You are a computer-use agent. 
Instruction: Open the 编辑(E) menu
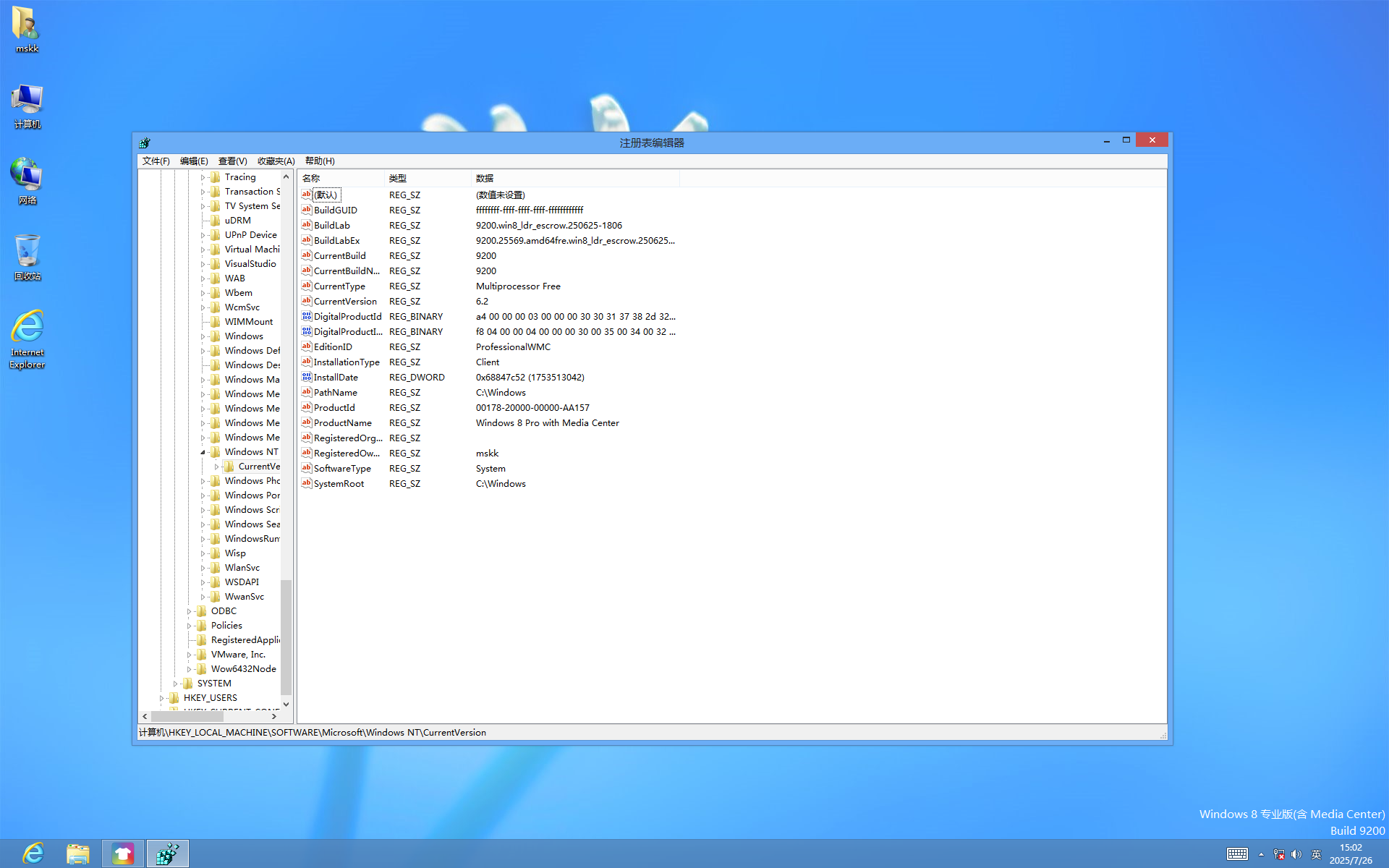coord(194,161)
